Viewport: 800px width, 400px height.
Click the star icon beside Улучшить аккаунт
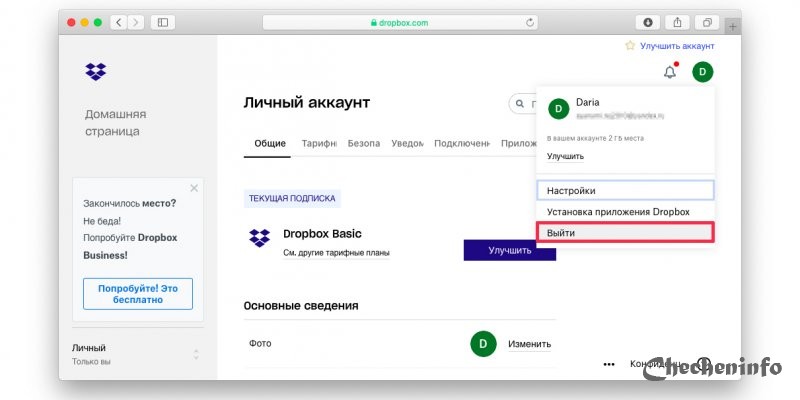tap(630, 45)
